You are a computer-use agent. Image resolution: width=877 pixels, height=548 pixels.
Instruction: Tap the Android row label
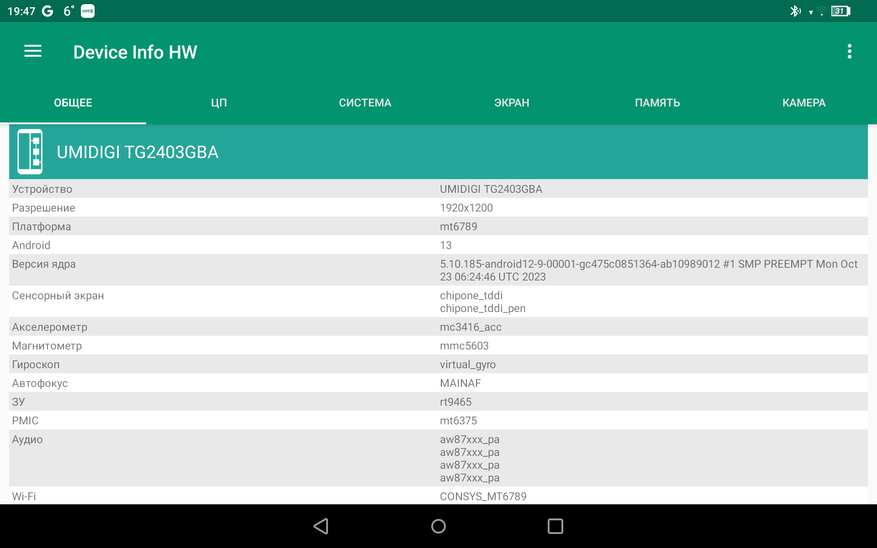pos(31,245)
